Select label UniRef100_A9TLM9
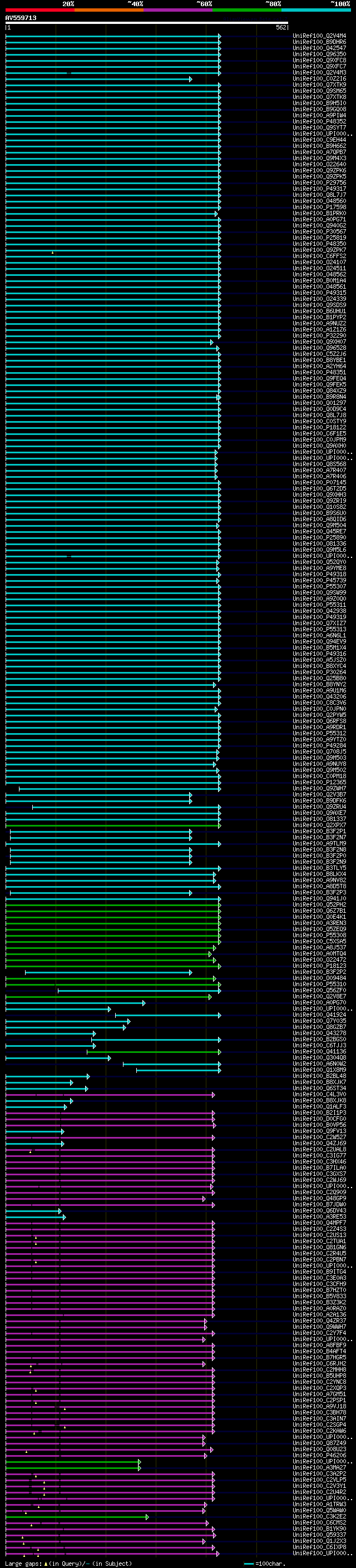Image resolution: width=356 pixels, height=1568 pixels. pyautogui.click(x=319, y=844)
